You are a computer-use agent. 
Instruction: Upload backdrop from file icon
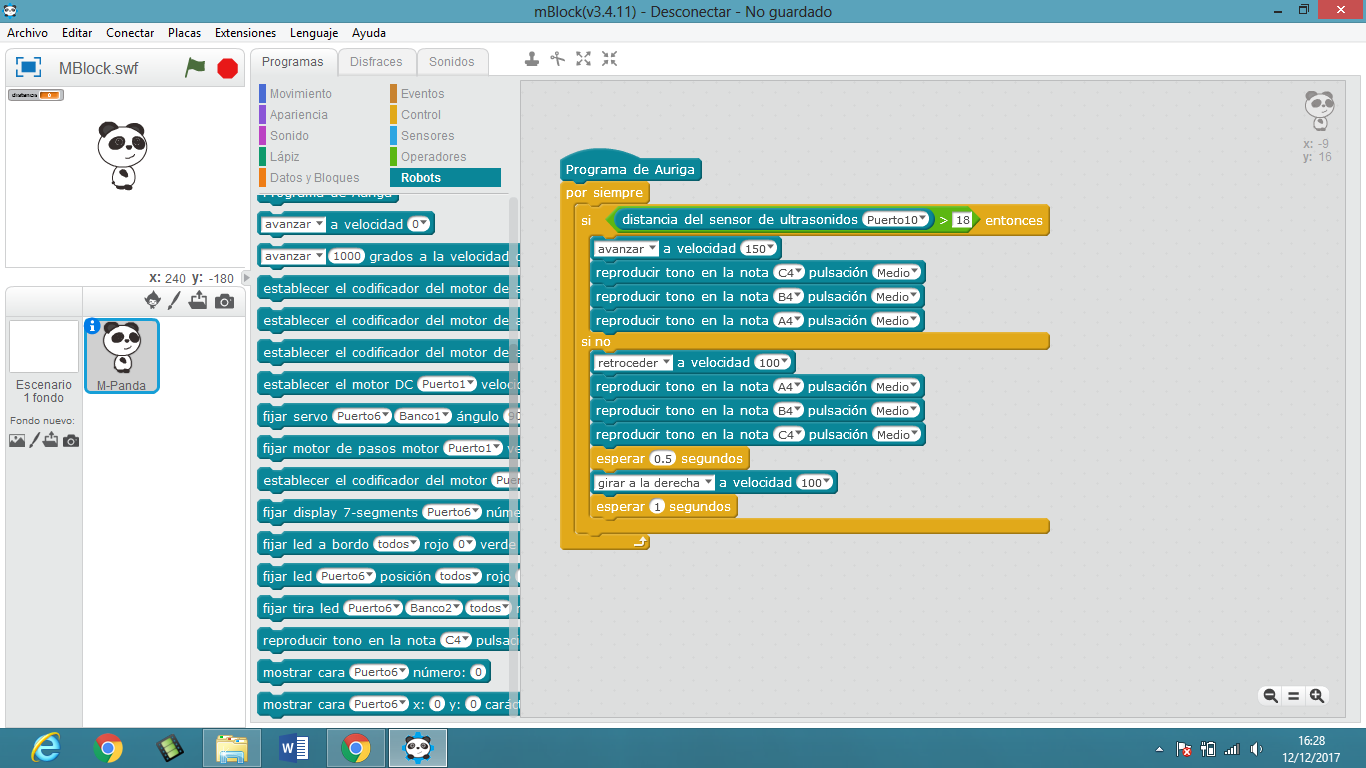(x=51, y=440)
